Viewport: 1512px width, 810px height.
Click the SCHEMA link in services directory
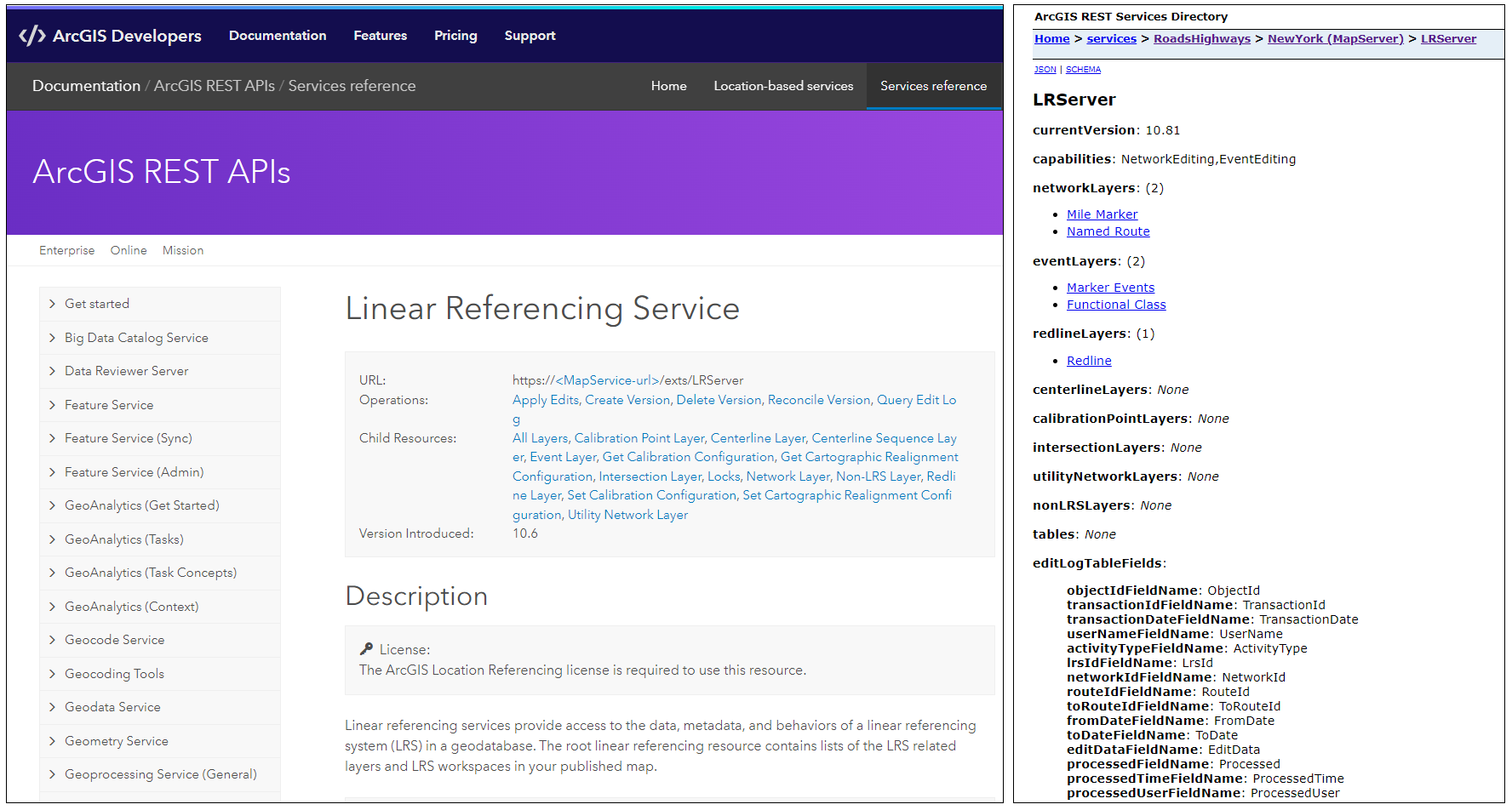[x=1083, y=69]
